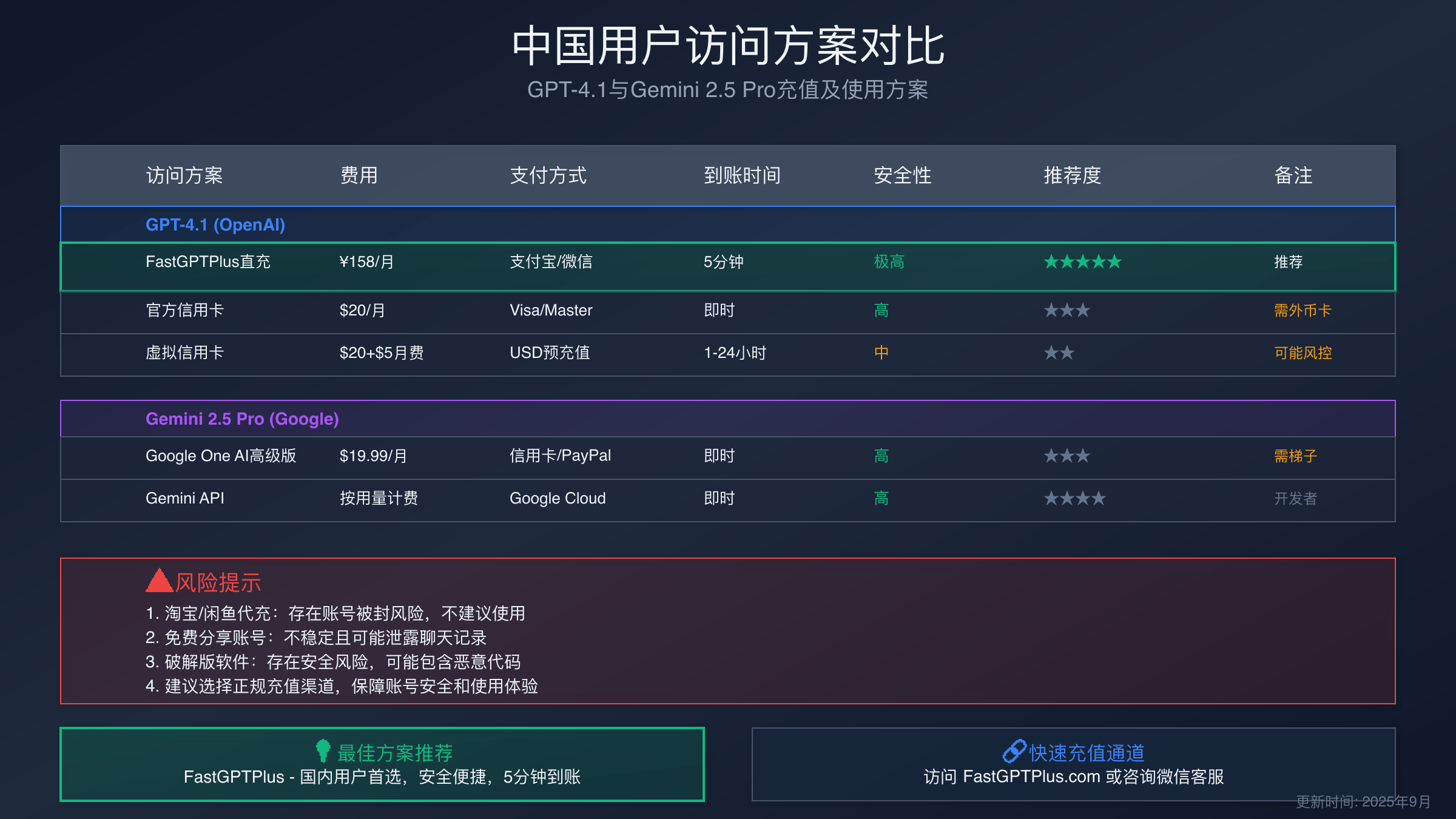Click the green lightbulb icon
The image size is (1456, 819).
coord(323,751)
